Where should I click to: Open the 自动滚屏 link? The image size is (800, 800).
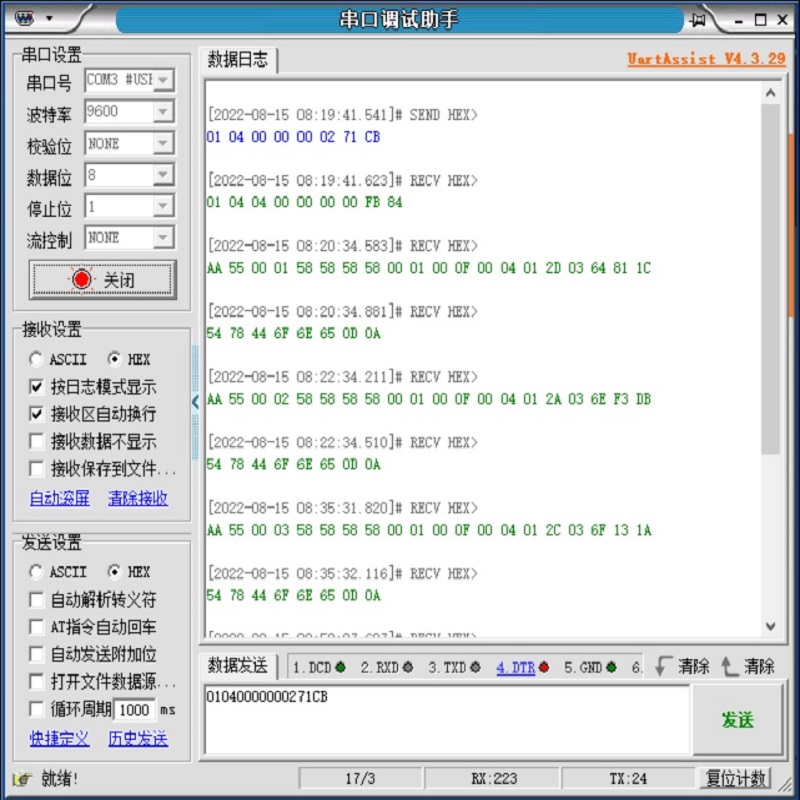tap(60, 498)
